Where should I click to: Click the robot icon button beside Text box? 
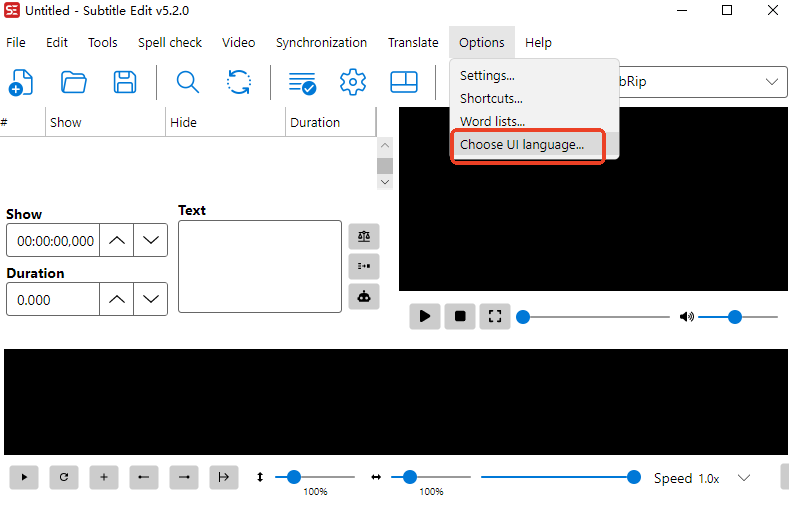point(364,296)
